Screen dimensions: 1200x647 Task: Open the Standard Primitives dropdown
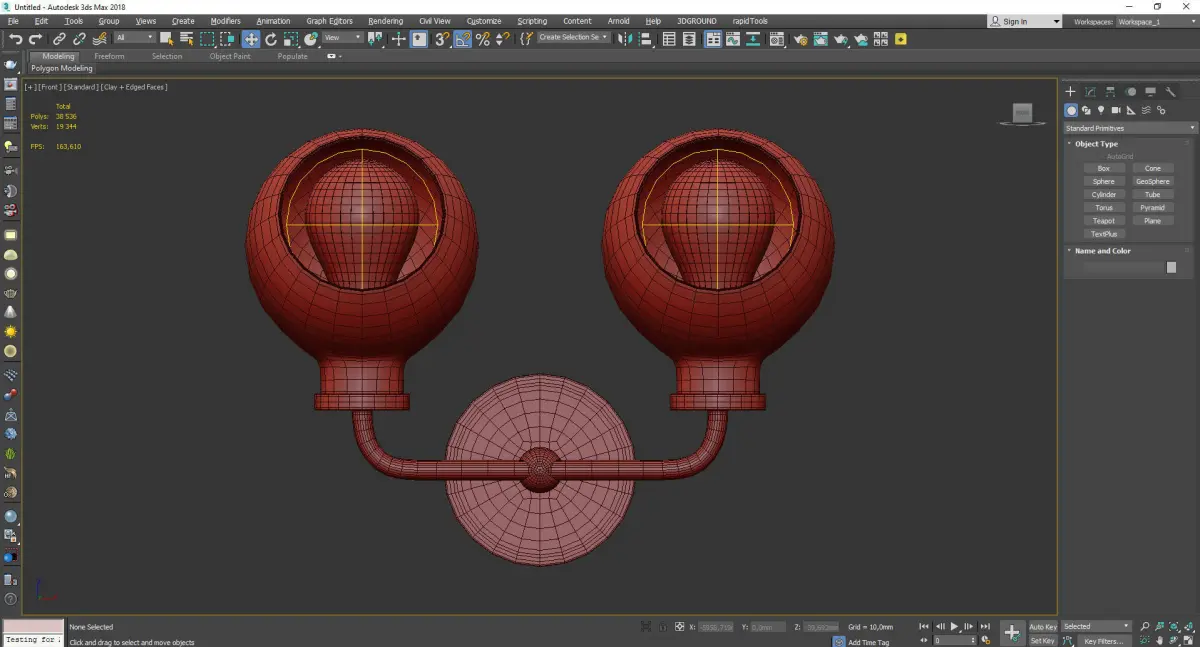1130,128
